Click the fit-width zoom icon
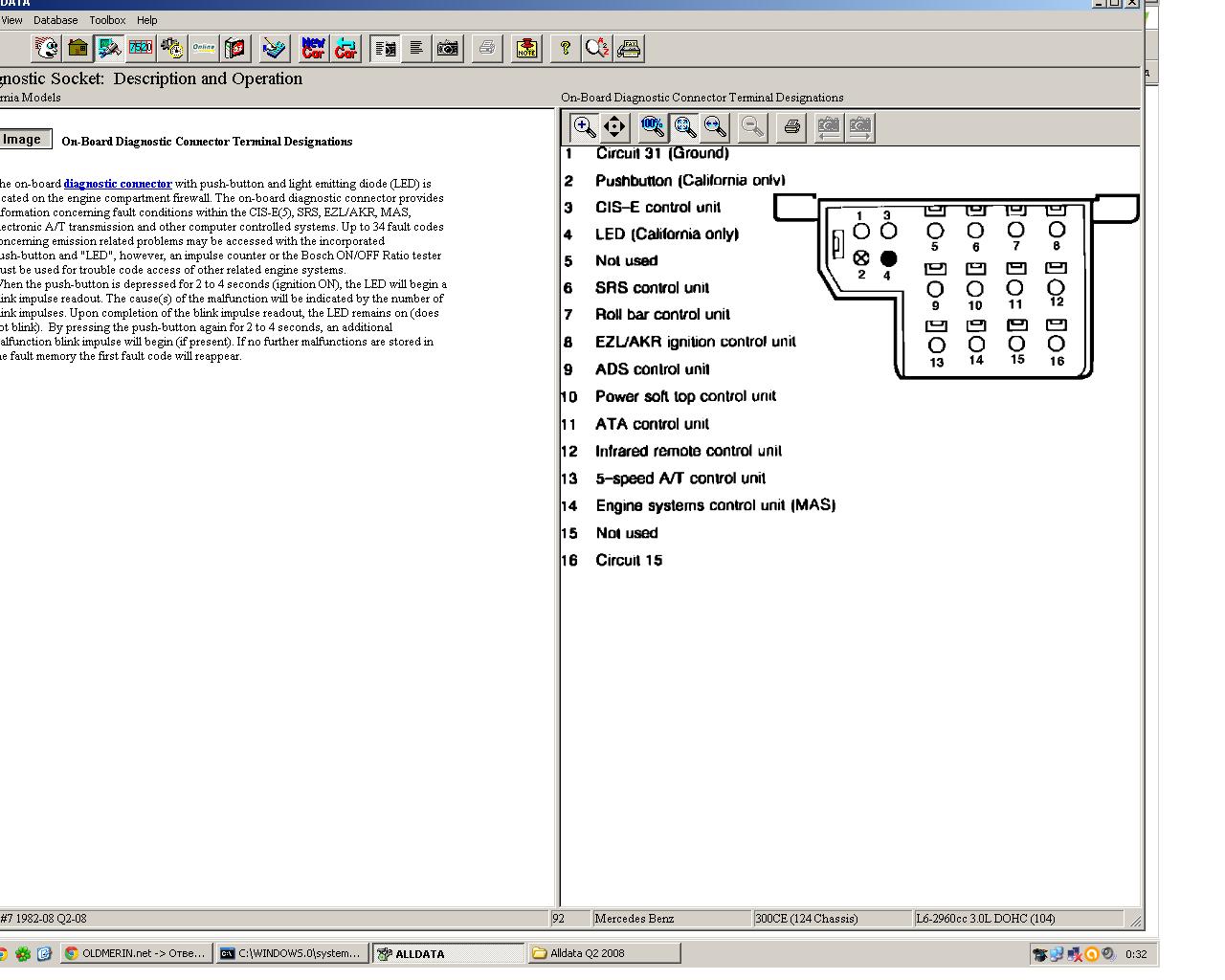This screenshot has width=1225, height=980. click(716, 126)
